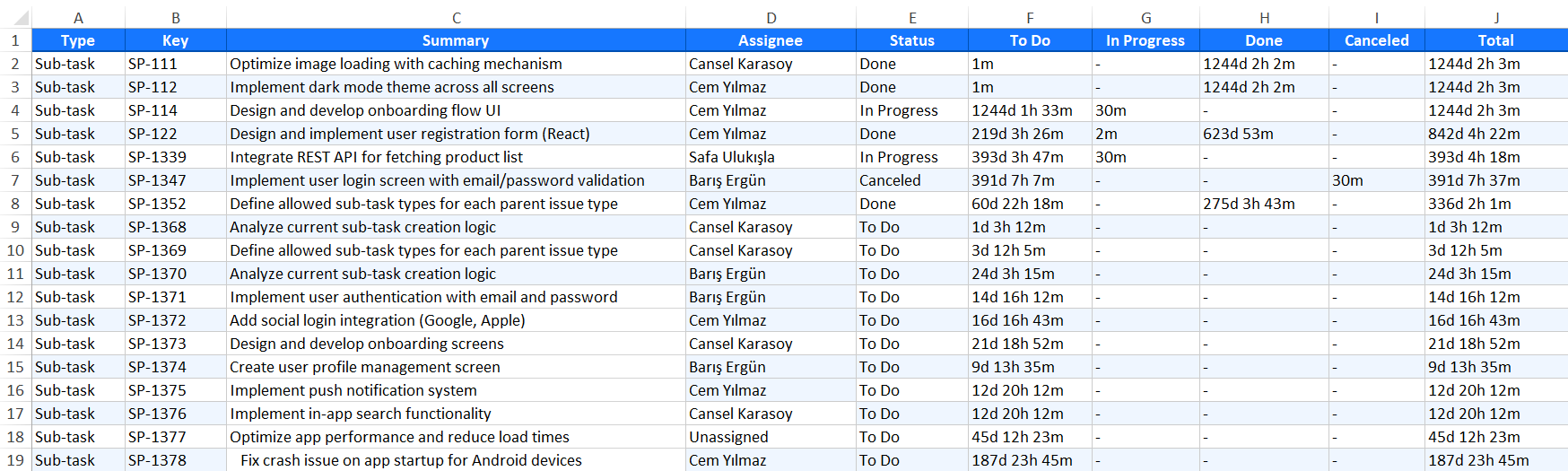Select column J header
Screen dimensions: 1568x471
(x=1495, y=18)
